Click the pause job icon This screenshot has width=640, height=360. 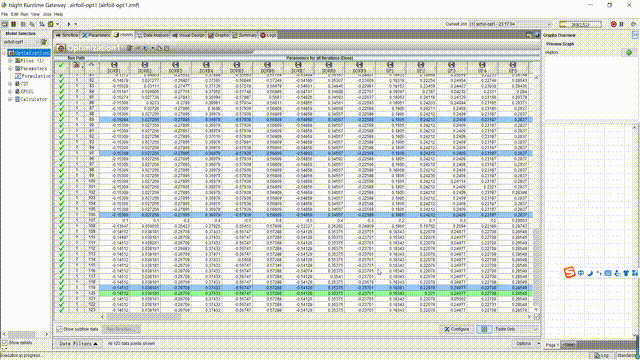point(622,24)
